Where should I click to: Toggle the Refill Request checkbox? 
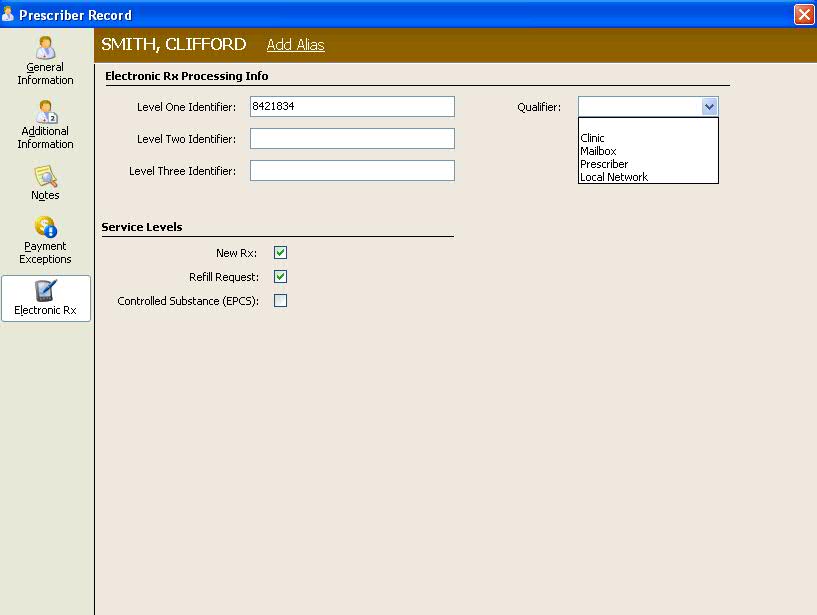point(281,277)
